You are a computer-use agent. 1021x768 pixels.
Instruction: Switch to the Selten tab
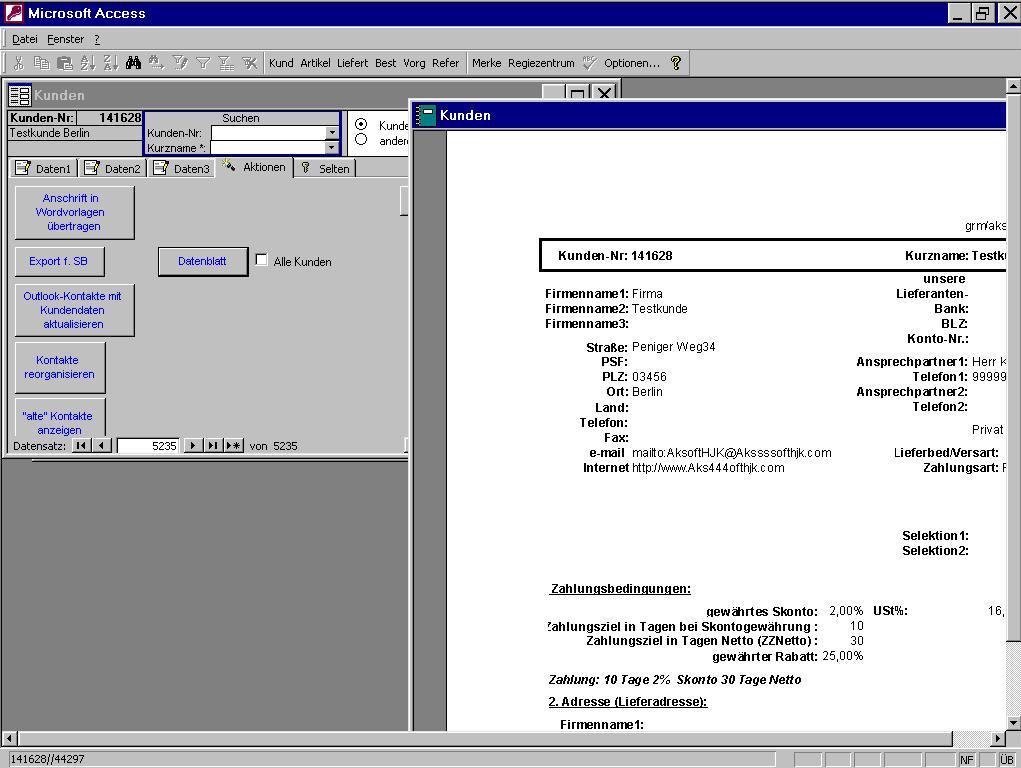click(326, 168)
